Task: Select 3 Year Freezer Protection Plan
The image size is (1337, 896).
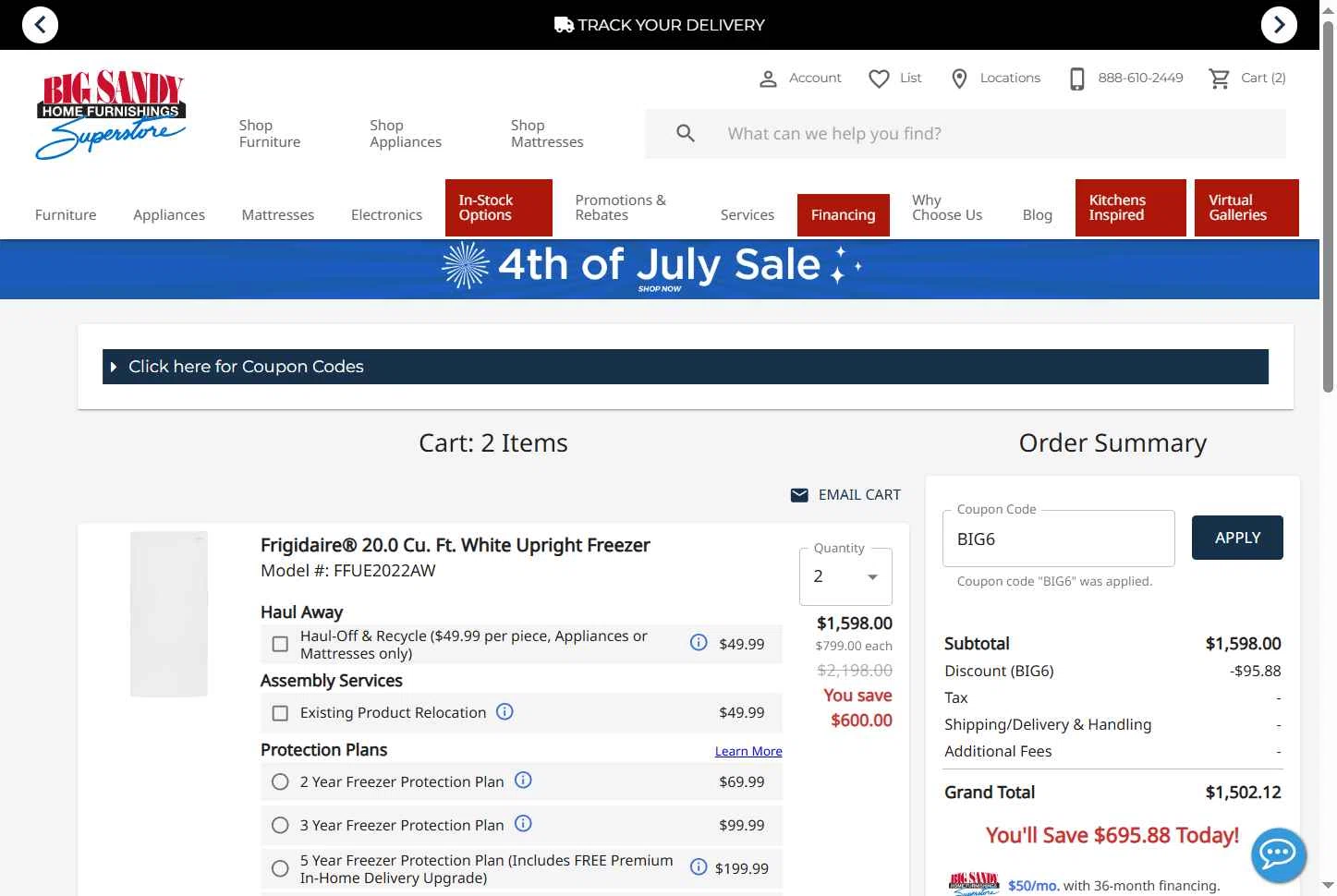Action: click(x=280, y=825)
